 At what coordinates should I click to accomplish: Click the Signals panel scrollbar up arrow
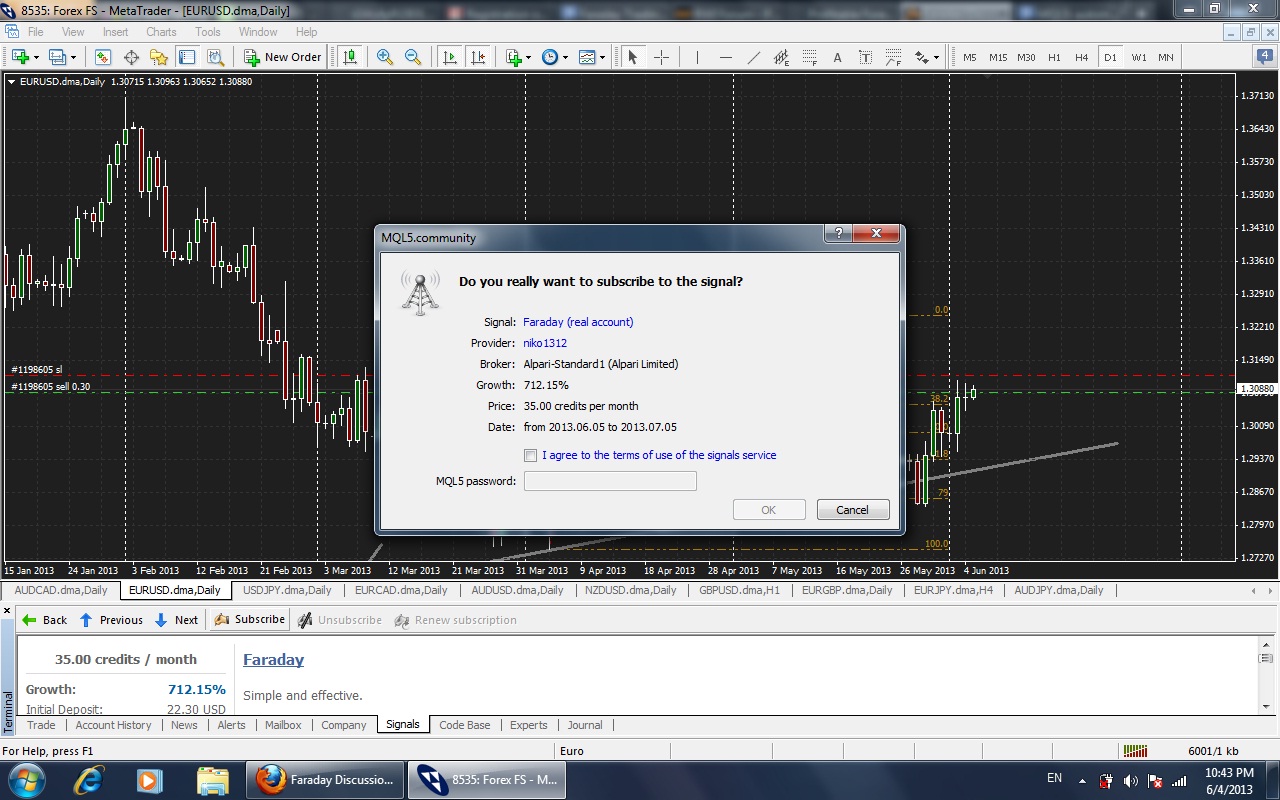[1267, 645]
